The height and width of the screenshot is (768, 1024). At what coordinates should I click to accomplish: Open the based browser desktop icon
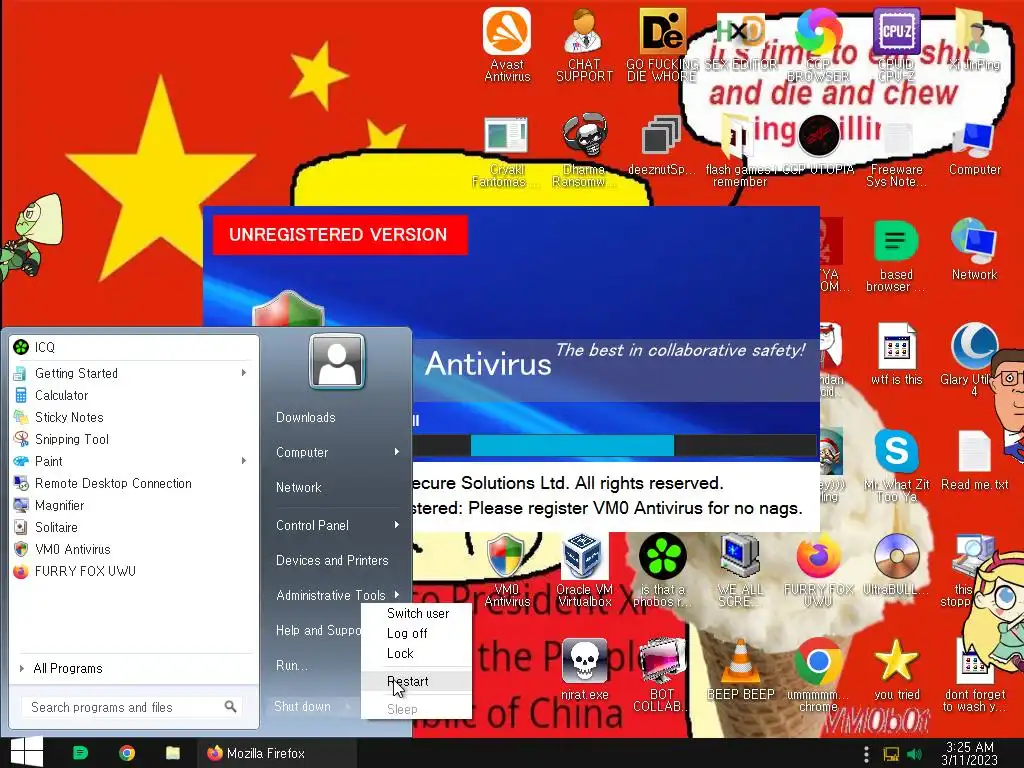tap(896, 255)
